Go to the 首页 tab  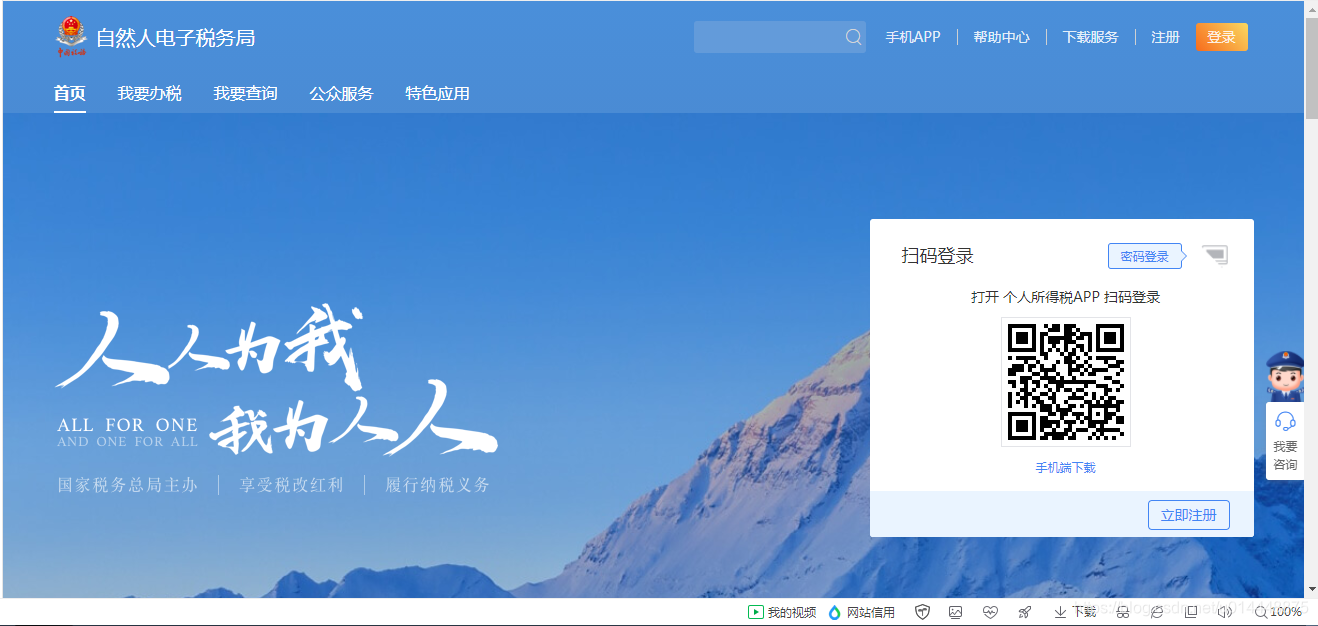70,93
